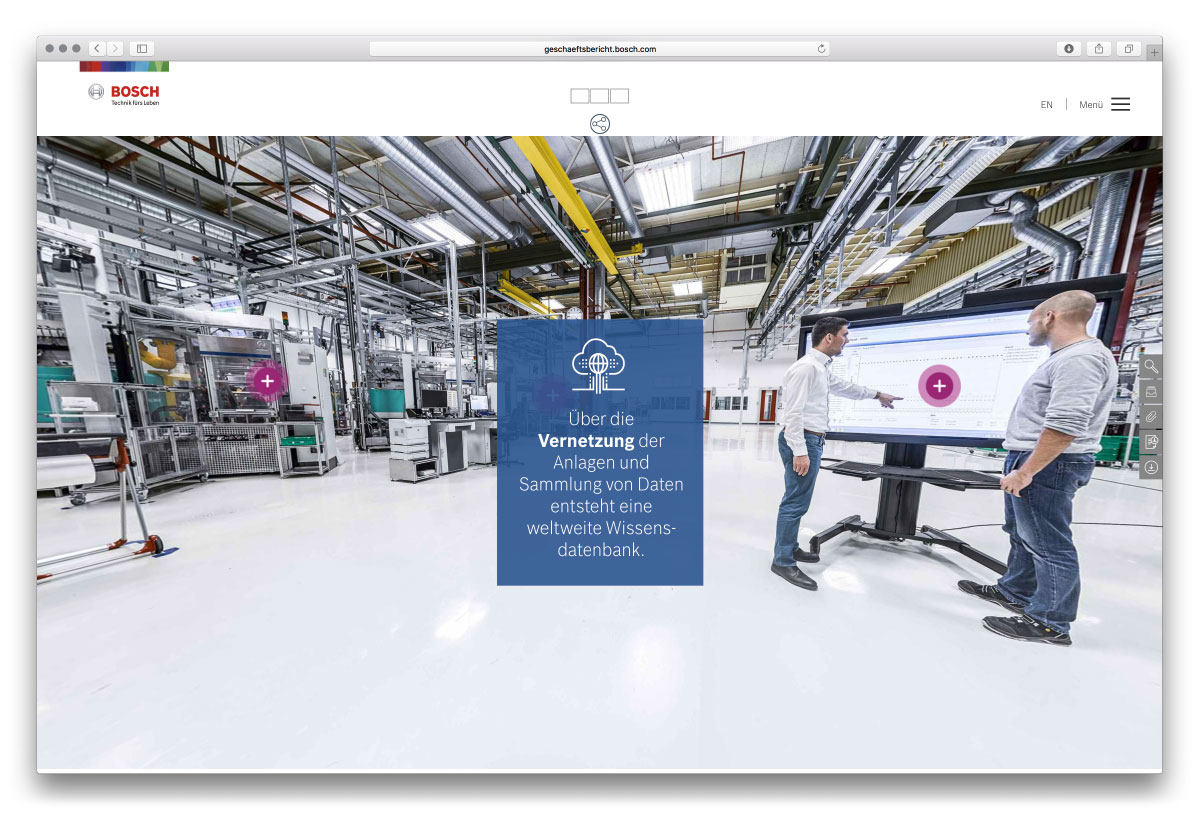Open the magnifying glass search in right sidebar

click(x=1151, y=366)
